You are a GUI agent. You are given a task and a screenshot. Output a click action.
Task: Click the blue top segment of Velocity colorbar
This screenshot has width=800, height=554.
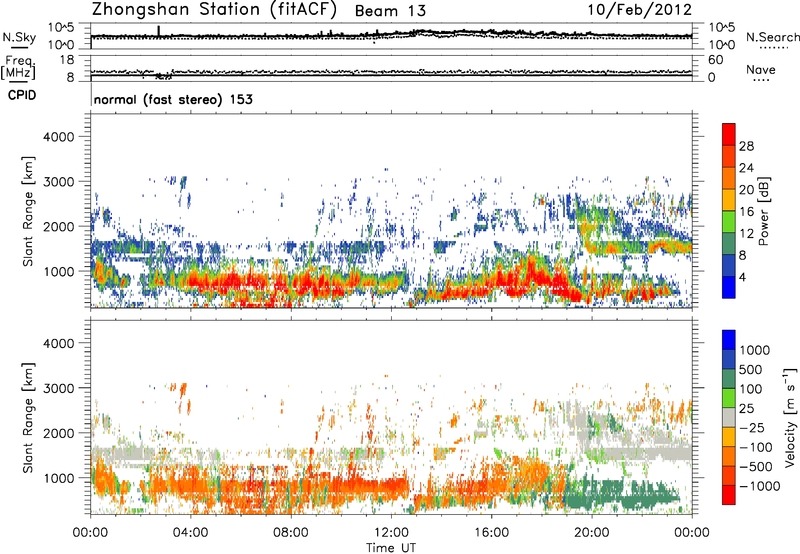click(729, 340)
